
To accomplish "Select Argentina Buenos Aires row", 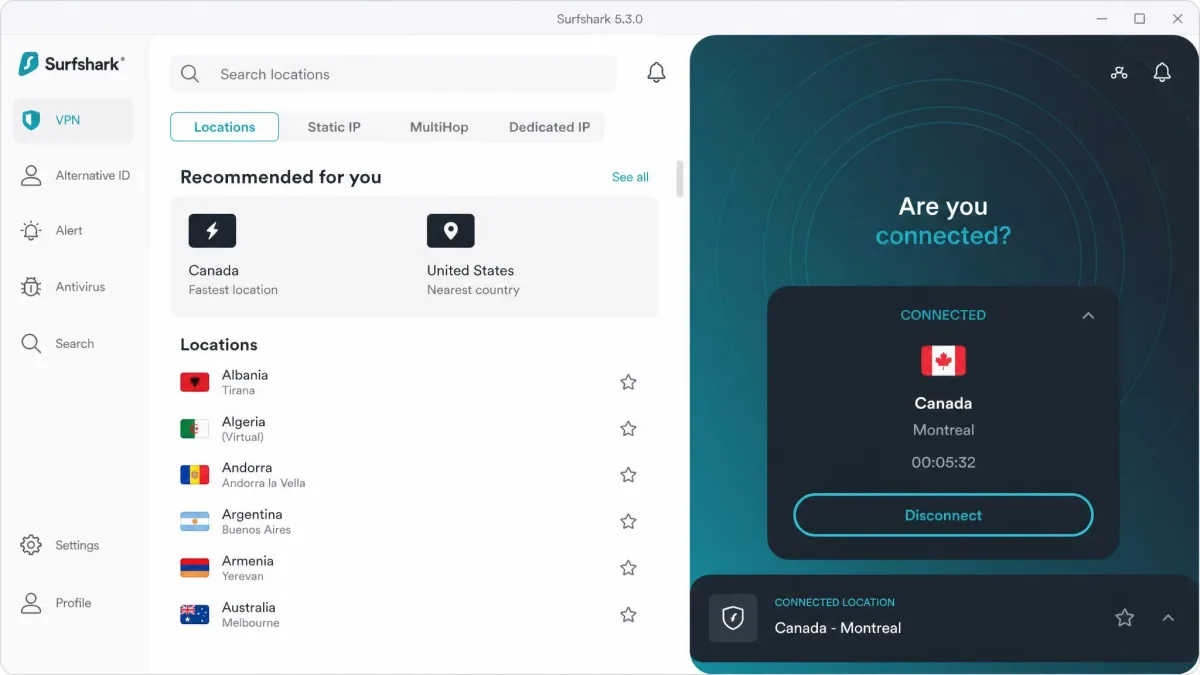I will (409, 521).
